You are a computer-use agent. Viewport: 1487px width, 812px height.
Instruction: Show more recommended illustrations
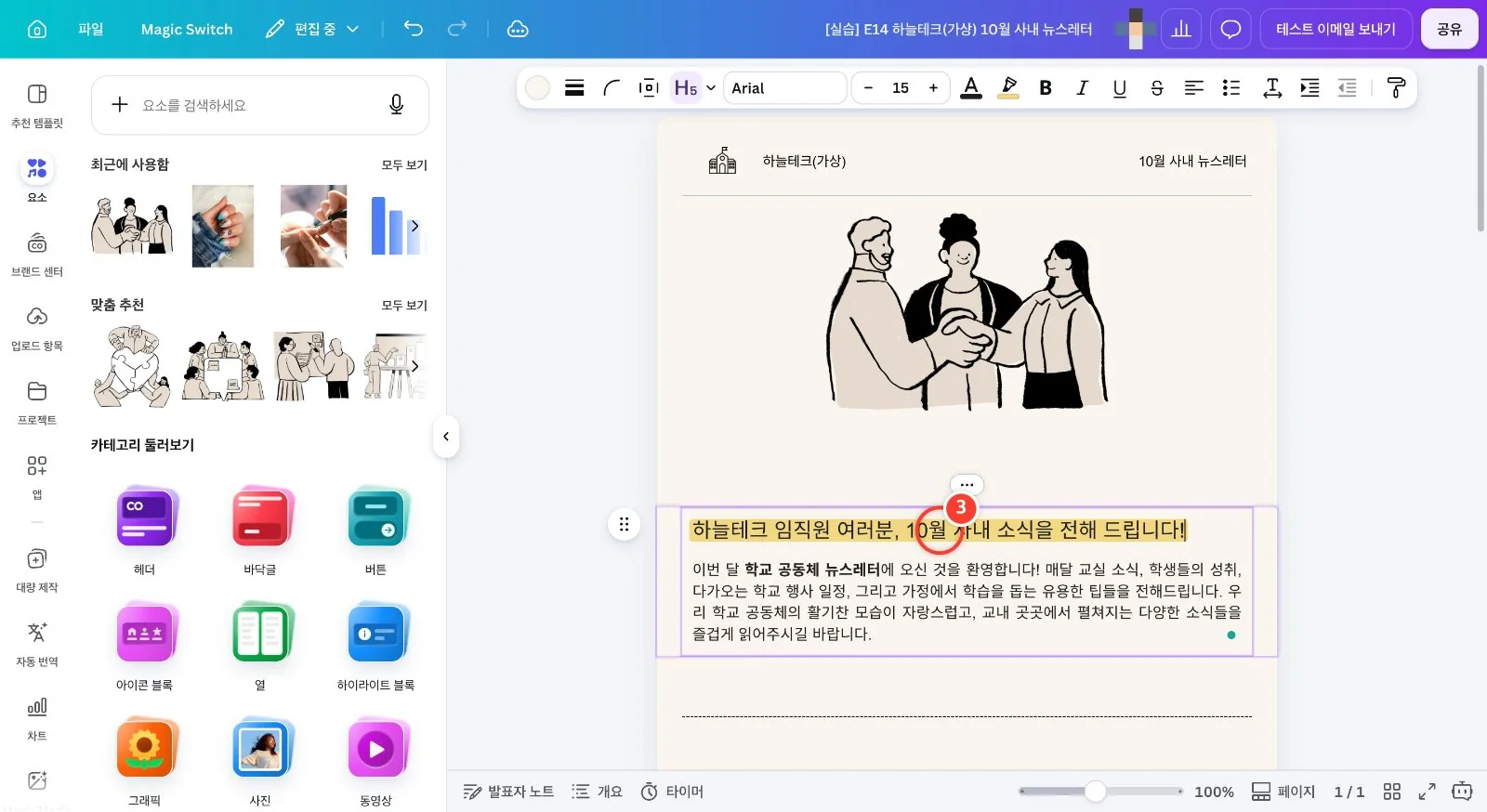(415, 366)
